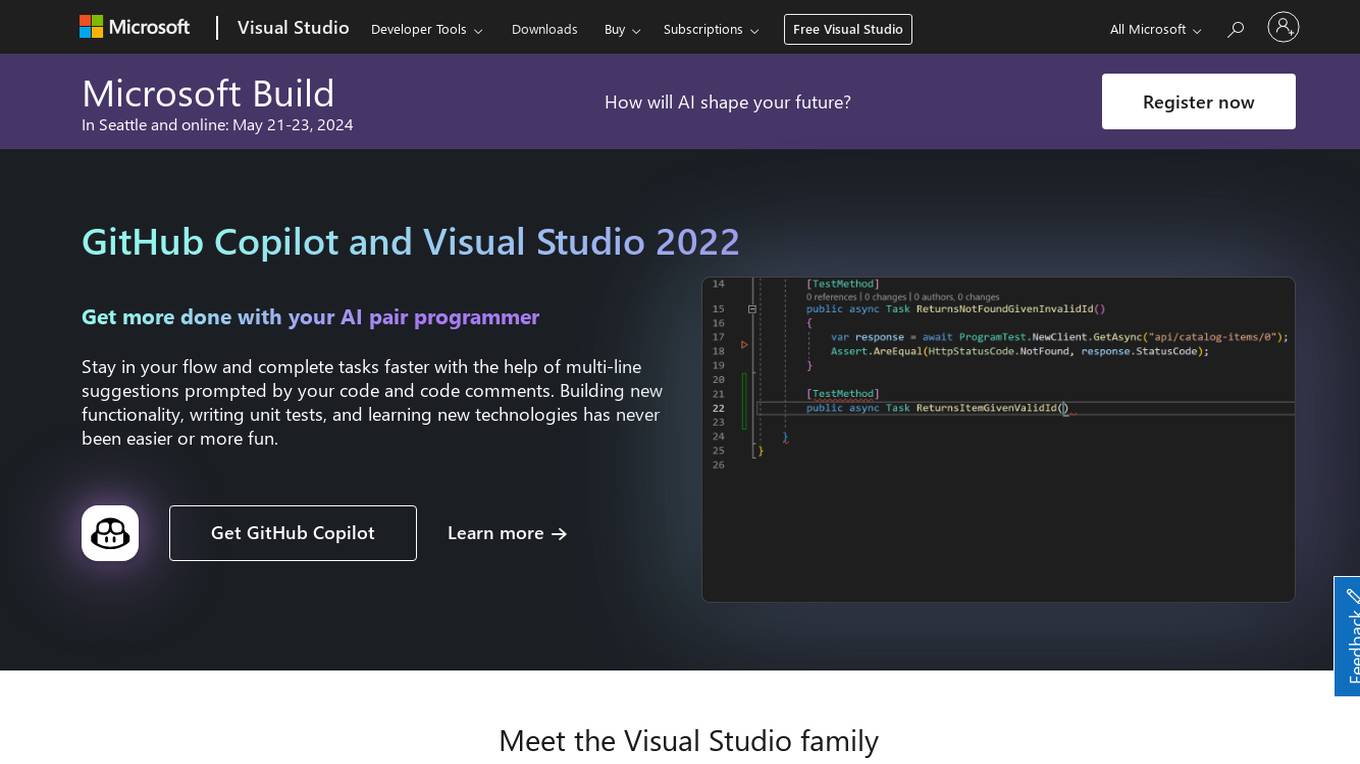This screenshot has height=764, width=1360.
Task: Click the Get GitHub Copilot button
Action: coord(293,533)
